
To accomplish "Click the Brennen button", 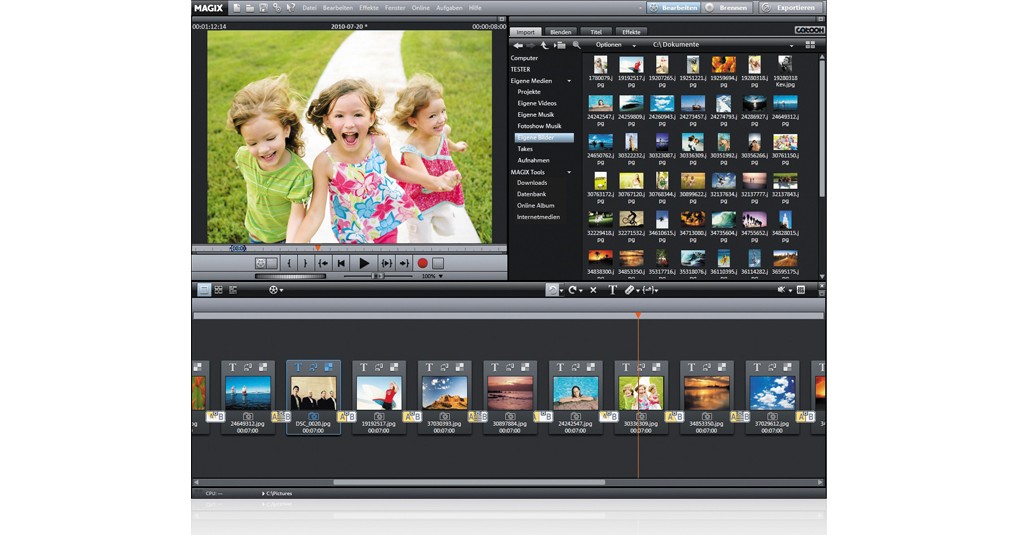I will [727, 8].
